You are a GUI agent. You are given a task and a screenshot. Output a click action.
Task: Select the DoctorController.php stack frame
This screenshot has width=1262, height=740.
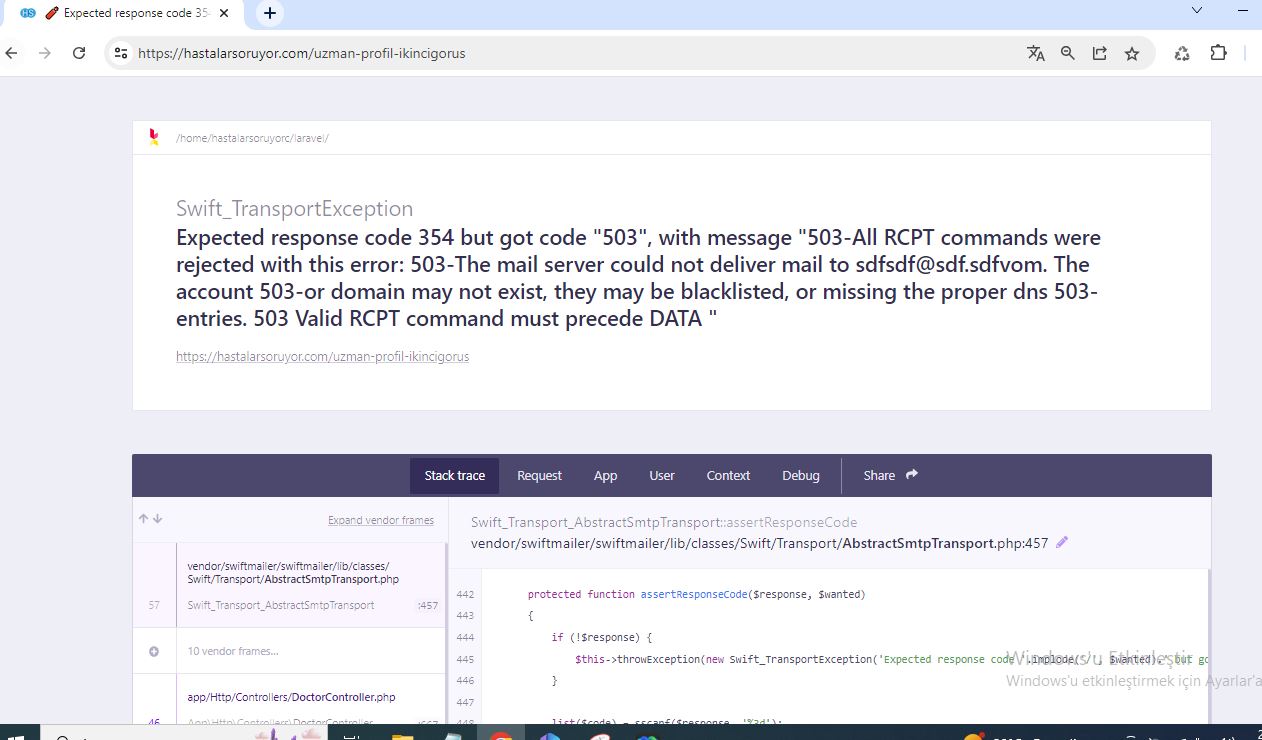click(x=291, y=697)
